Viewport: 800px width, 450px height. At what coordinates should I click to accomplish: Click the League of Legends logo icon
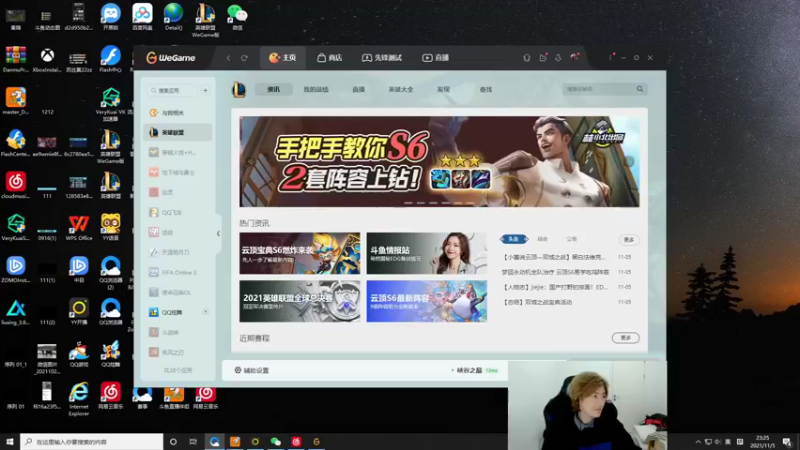point(239,89)
